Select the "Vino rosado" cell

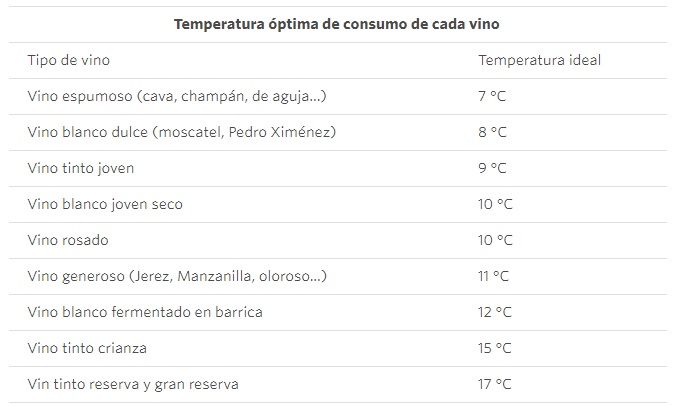pyautogui.click(x=68, y=240)
